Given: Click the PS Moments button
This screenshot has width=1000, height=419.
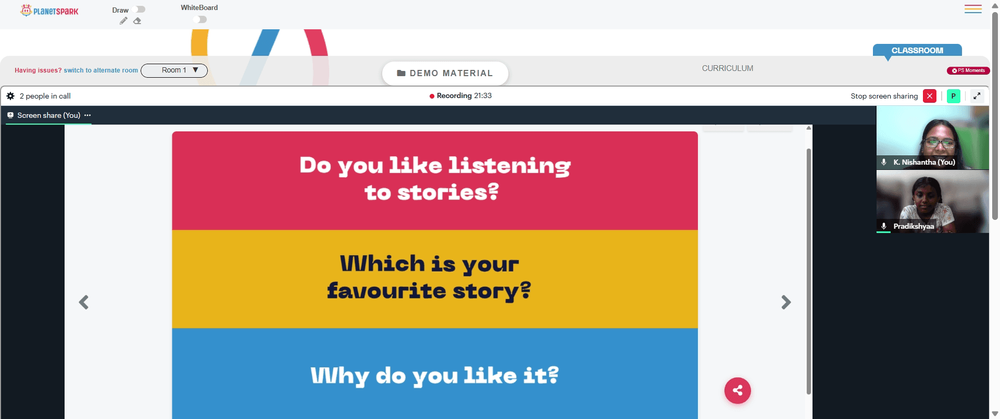Looking at the screenshot, I should pyautogui.click(x=968, y=71).
